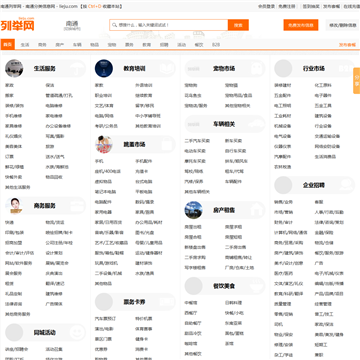Open the 自行车买卖 link
Viewport: 360px width, 360px height.
[x=236, y=151]
